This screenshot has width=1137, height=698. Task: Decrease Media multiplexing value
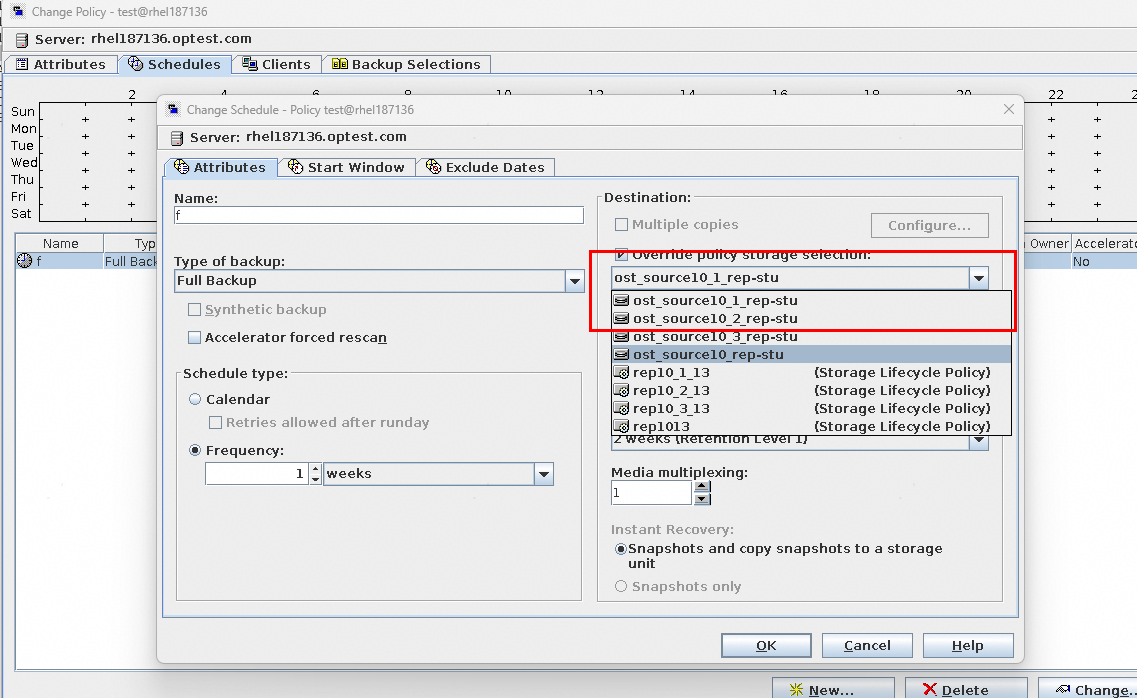(x=702, y=499)
